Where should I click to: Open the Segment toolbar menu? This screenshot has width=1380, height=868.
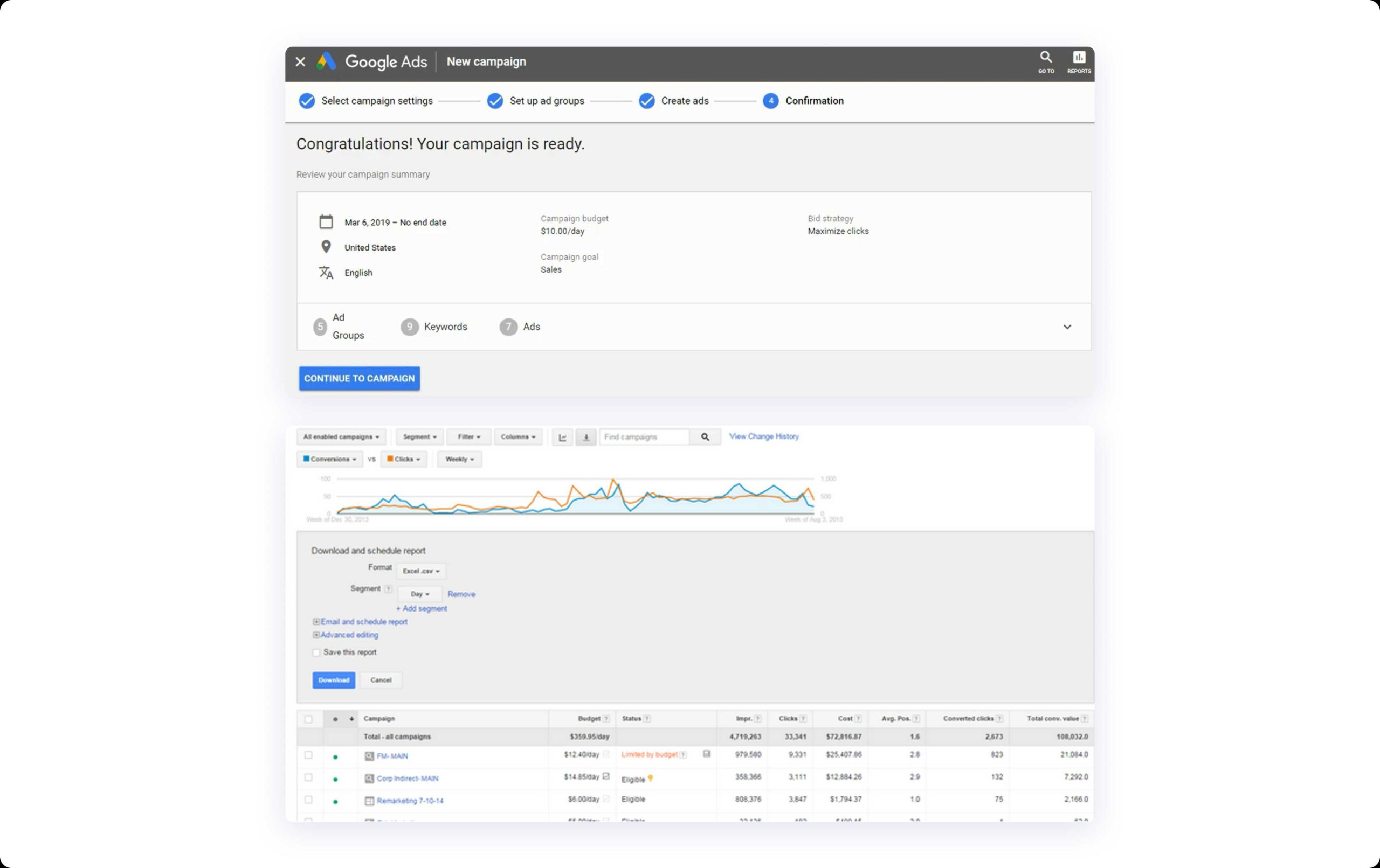[419, 437]
